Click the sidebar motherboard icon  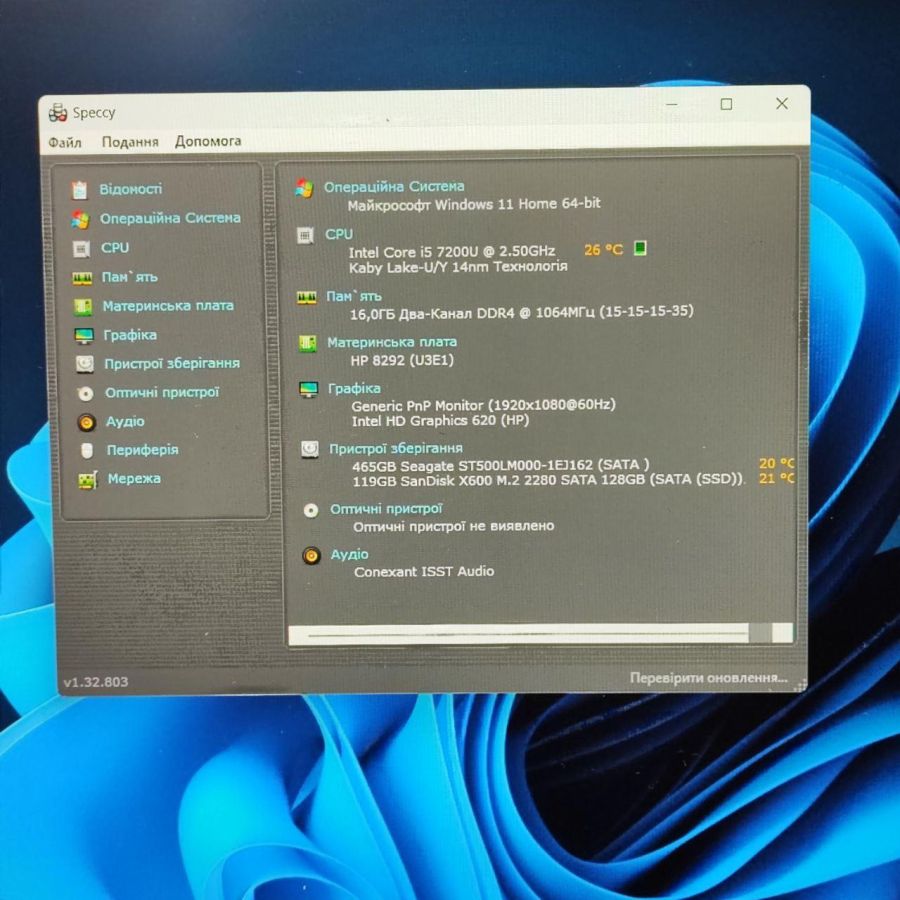click(x=83, y=307)
